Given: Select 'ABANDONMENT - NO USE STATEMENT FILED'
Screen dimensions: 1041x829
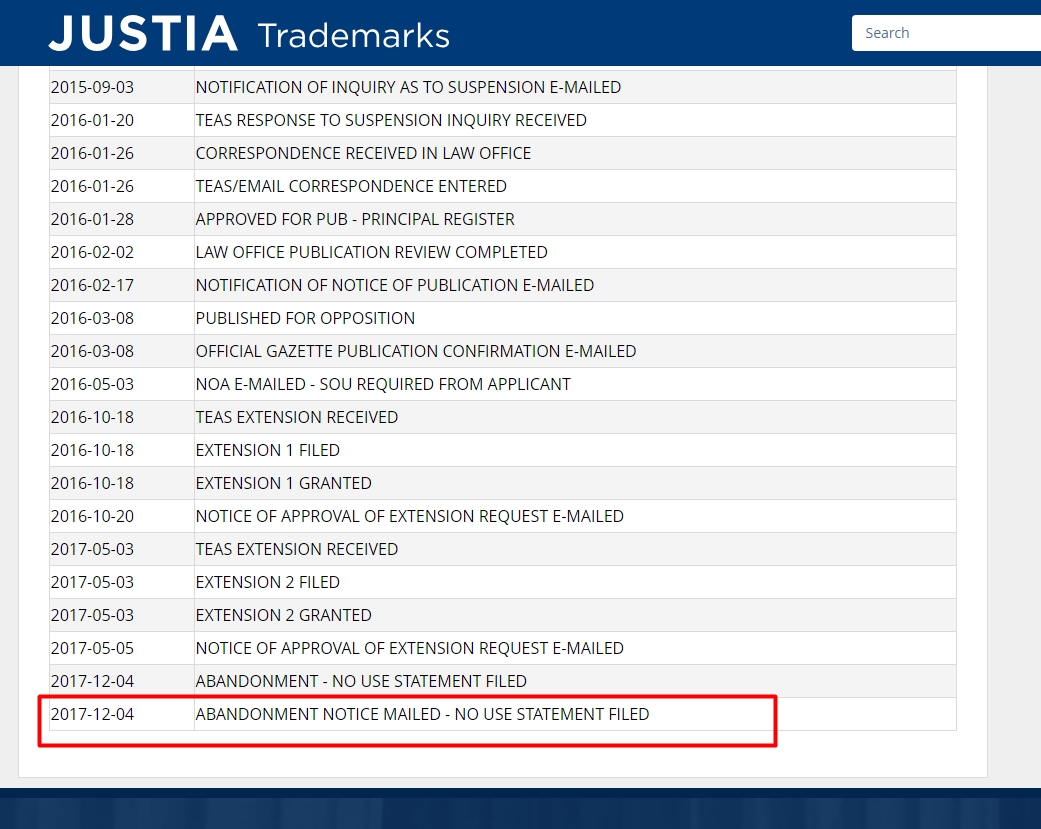Looking at the screenshot, I should (361, 681).
